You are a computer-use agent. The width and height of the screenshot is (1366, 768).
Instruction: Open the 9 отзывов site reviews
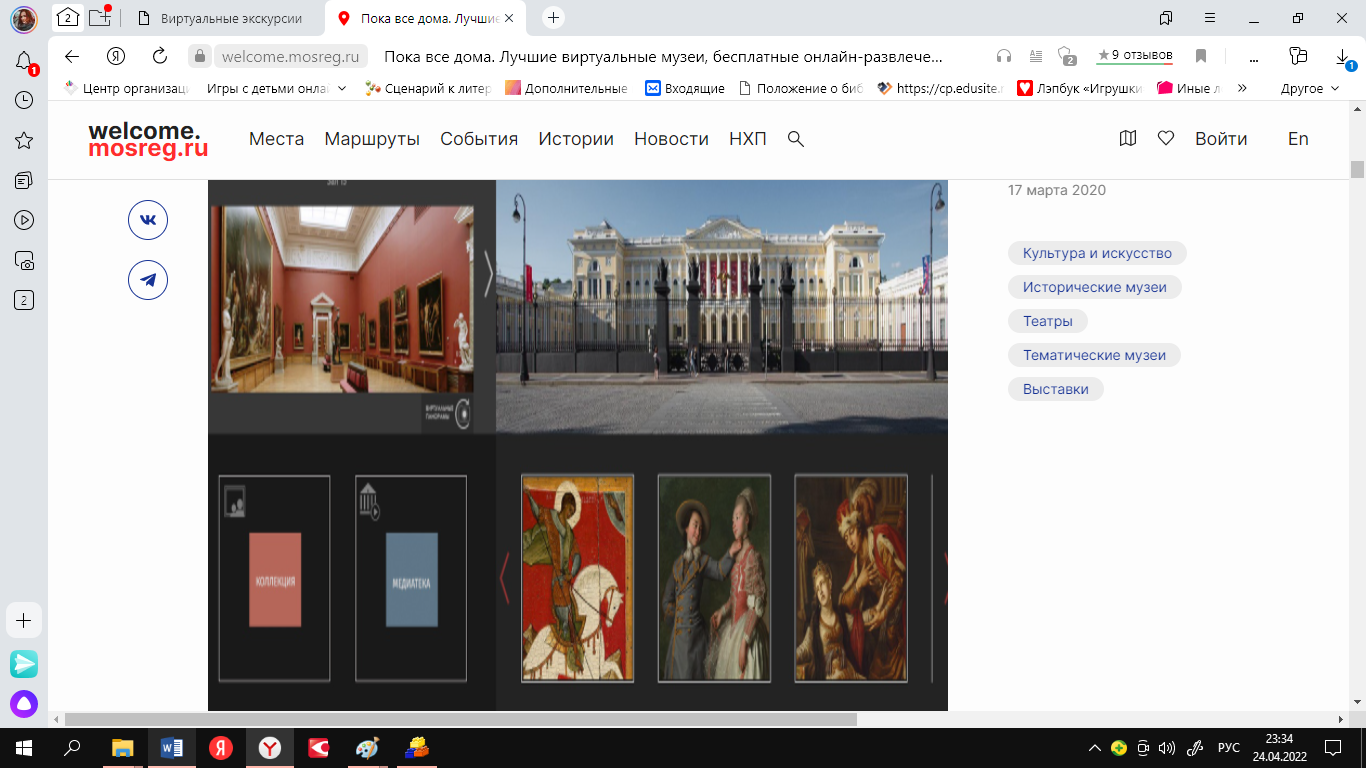pos(1134,56)
